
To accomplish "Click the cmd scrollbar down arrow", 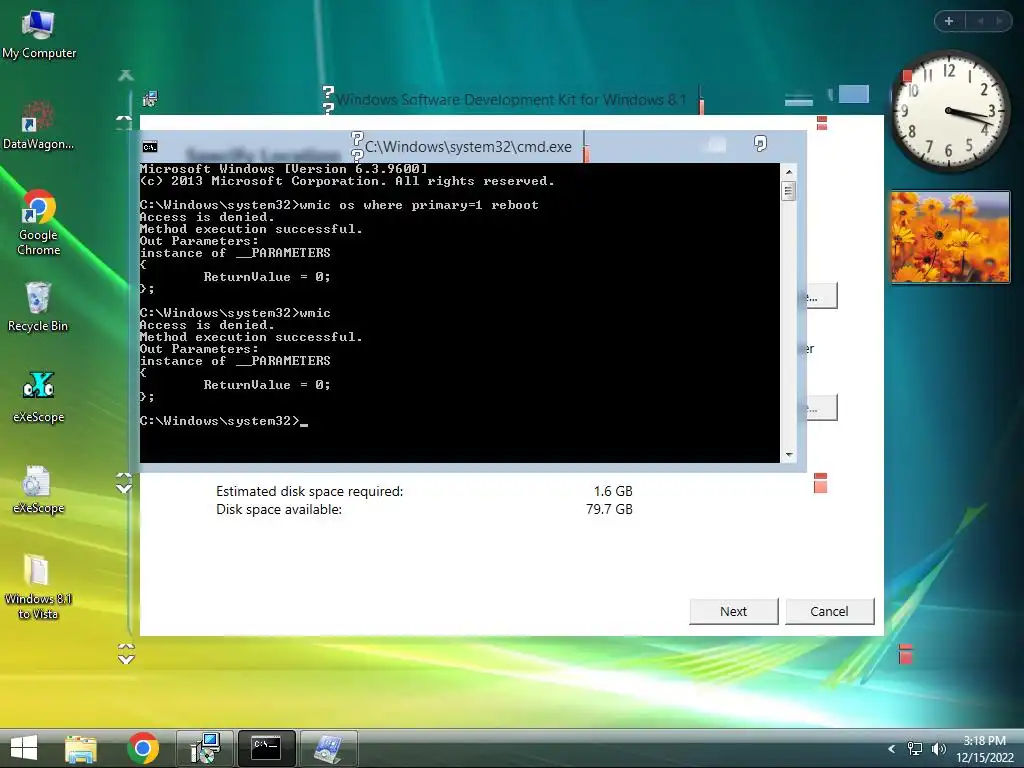I will pyautogui.click(x=788, y=455).
